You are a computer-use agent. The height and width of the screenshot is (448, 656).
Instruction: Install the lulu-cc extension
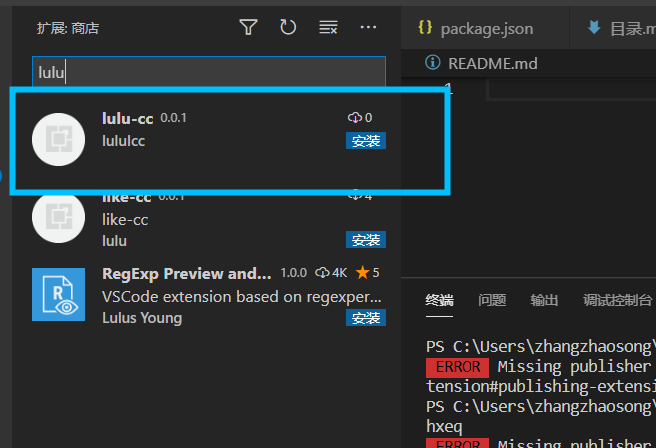tap(366, 141)
